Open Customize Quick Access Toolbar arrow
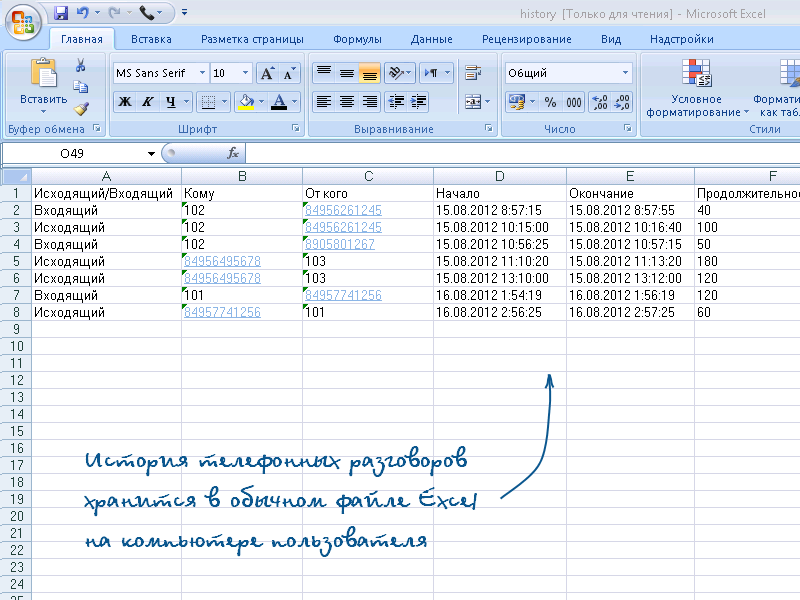The width and height of the screenshot is (800, 600). 184,12
